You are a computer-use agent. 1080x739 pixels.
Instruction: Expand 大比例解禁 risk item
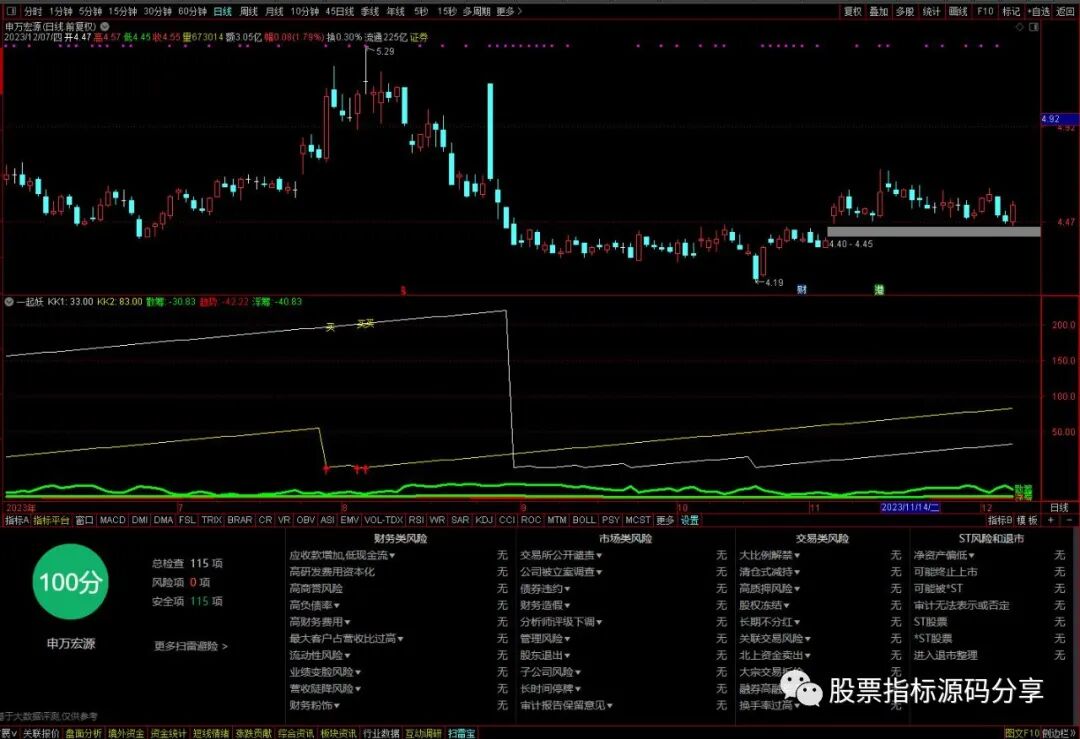[769, 555]
